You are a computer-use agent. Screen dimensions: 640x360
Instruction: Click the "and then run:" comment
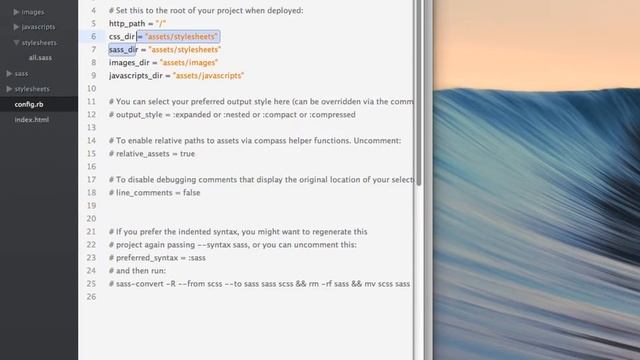(137, 271)
